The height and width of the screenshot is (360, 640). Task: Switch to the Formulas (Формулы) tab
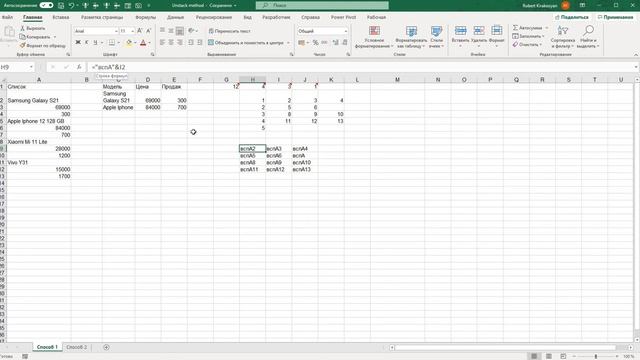[145, 17]
